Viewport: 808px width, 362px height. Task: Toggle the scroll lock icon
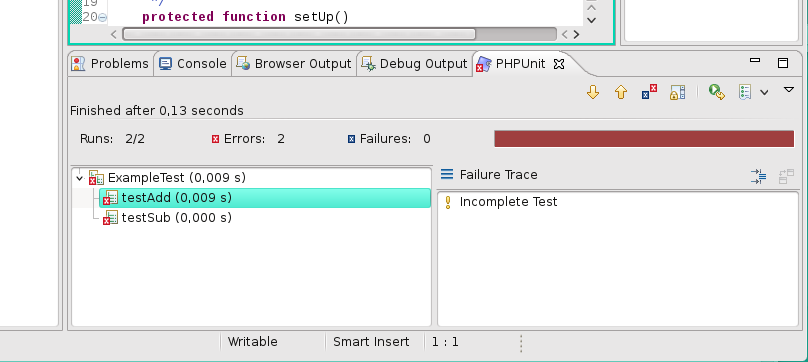(x=677, y=92)
